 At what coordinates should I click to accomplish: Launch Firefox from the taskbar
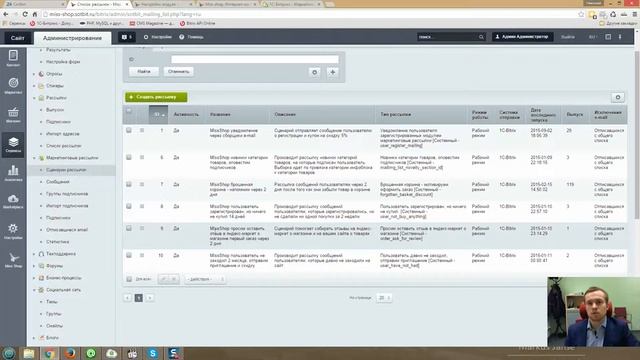pos(70,353)
